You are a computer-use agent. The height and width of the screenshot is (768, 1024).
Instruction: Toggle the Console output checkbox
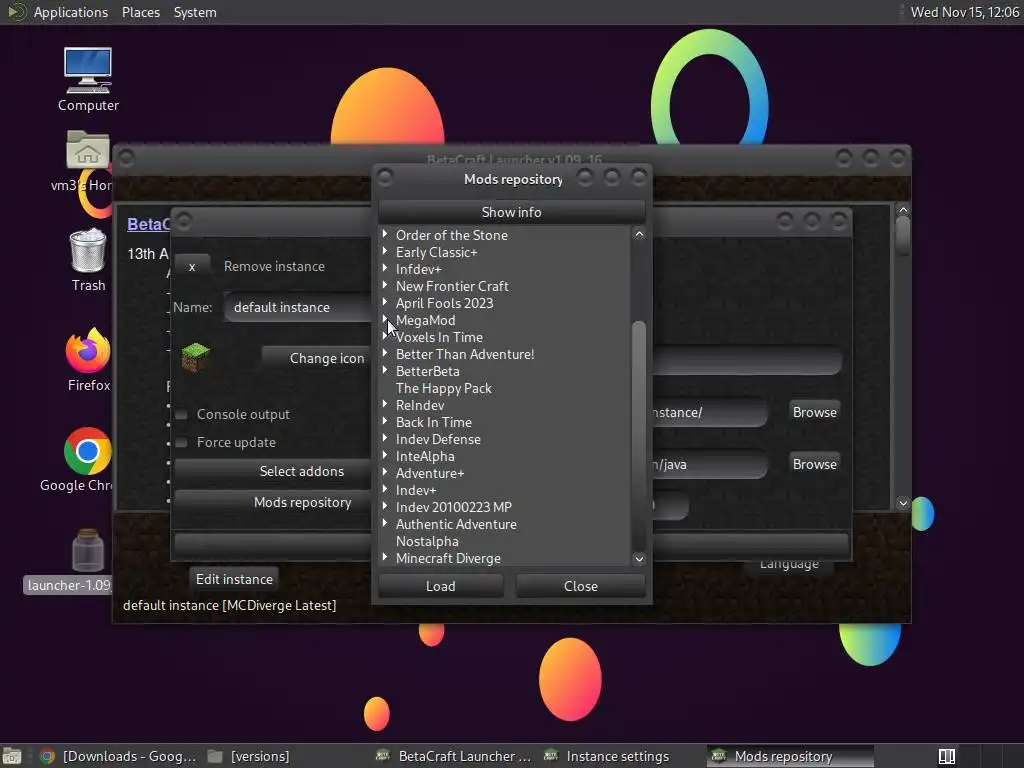pyautogui.click(x=182, y=414)
